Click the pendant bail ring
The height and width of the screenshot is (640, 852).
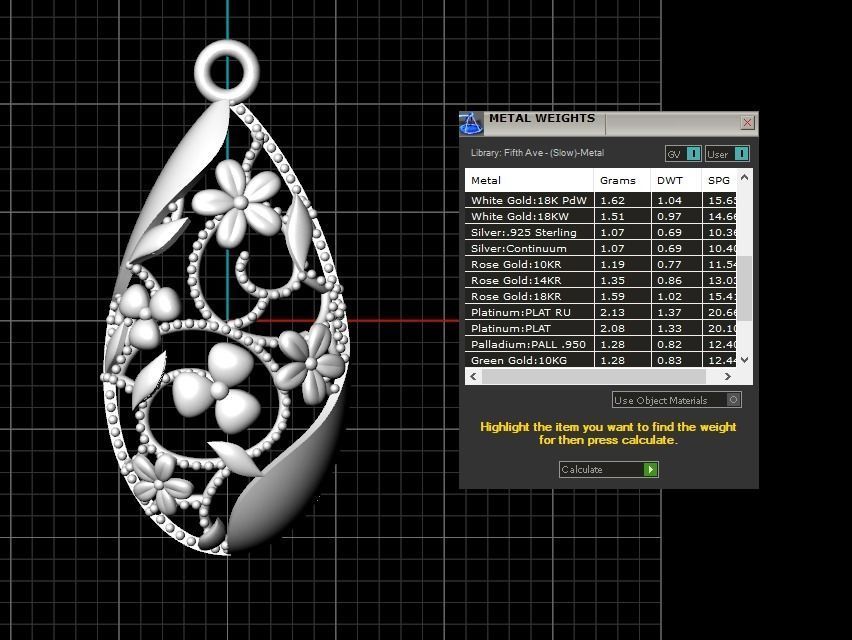tap(227, 70)
